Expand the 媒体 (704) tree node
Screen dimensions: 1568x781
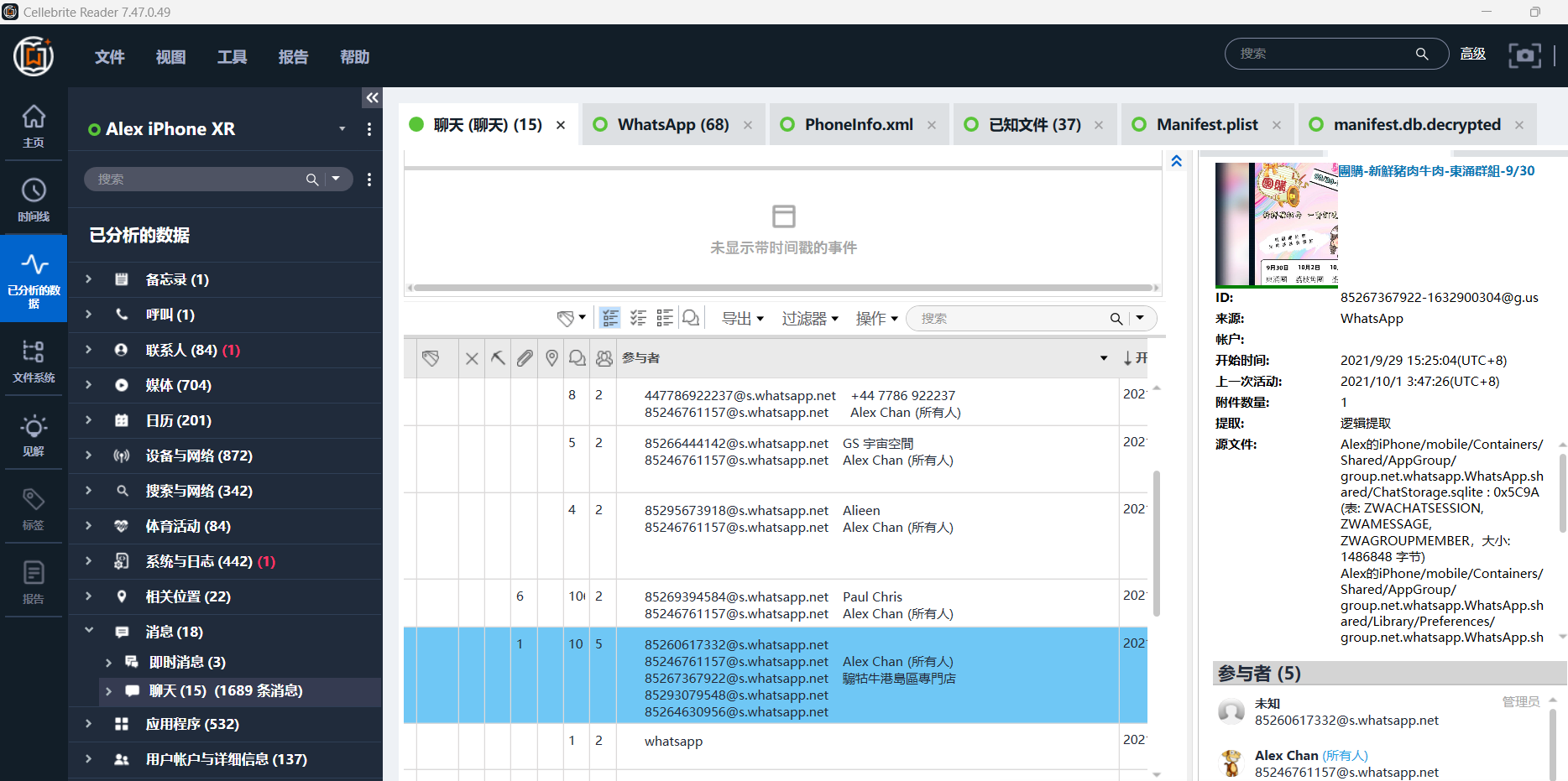pos(88,385)
